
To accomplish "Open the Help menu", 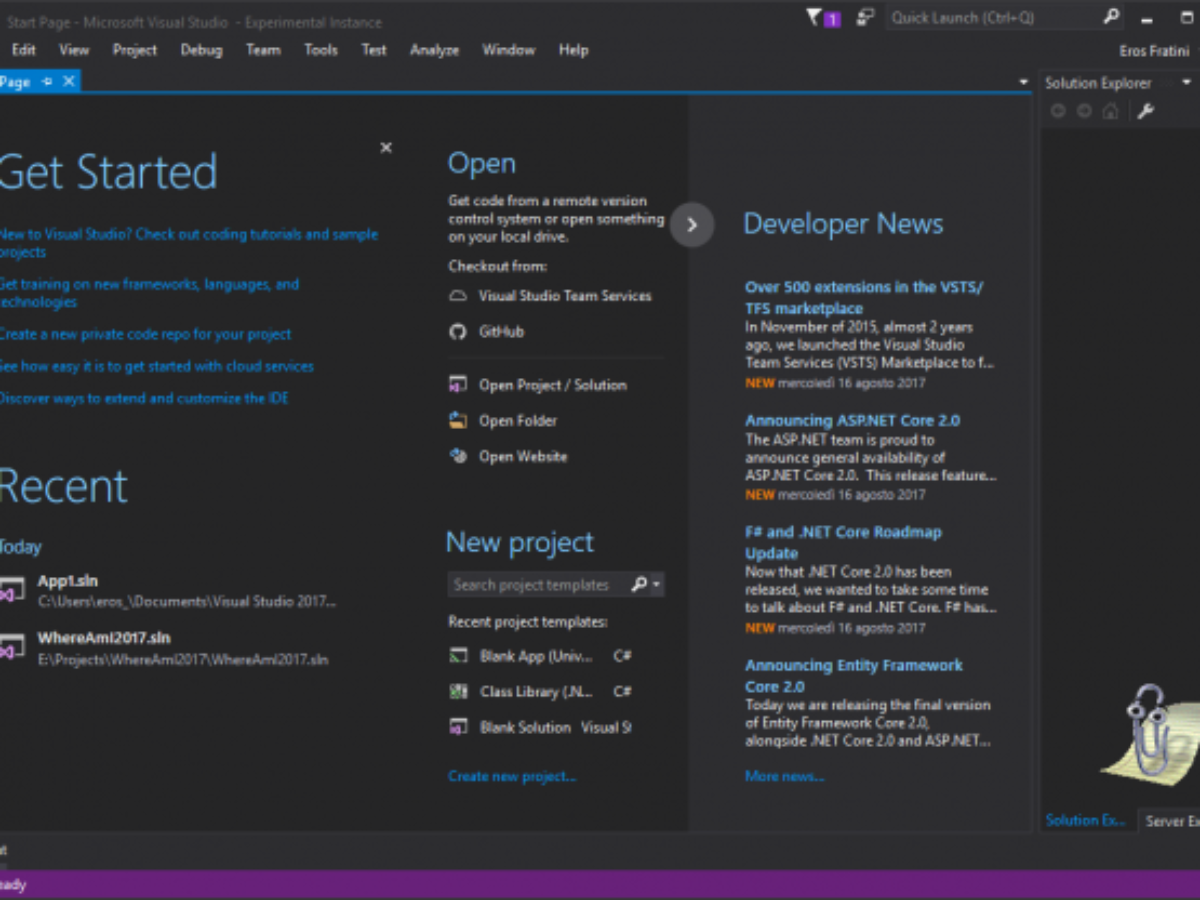I will [573, 50].
